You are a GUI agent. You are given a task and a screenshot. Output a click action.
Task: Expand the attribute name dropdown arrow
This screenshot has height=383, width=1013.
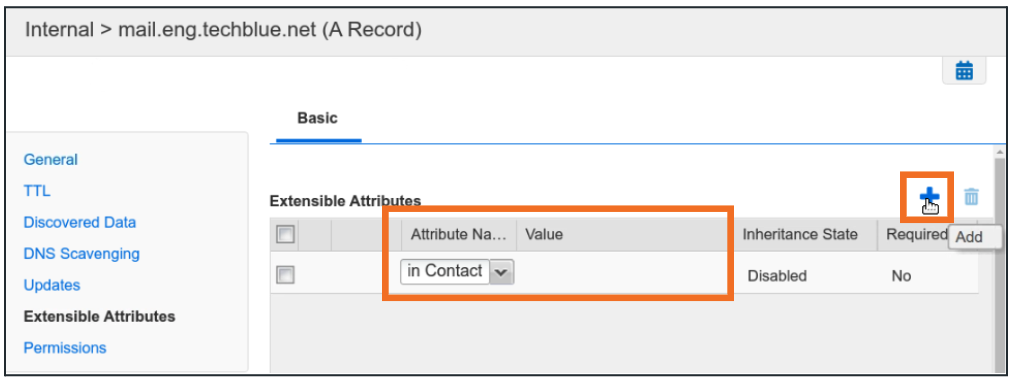pyautogui.click(x=502, y=272)
